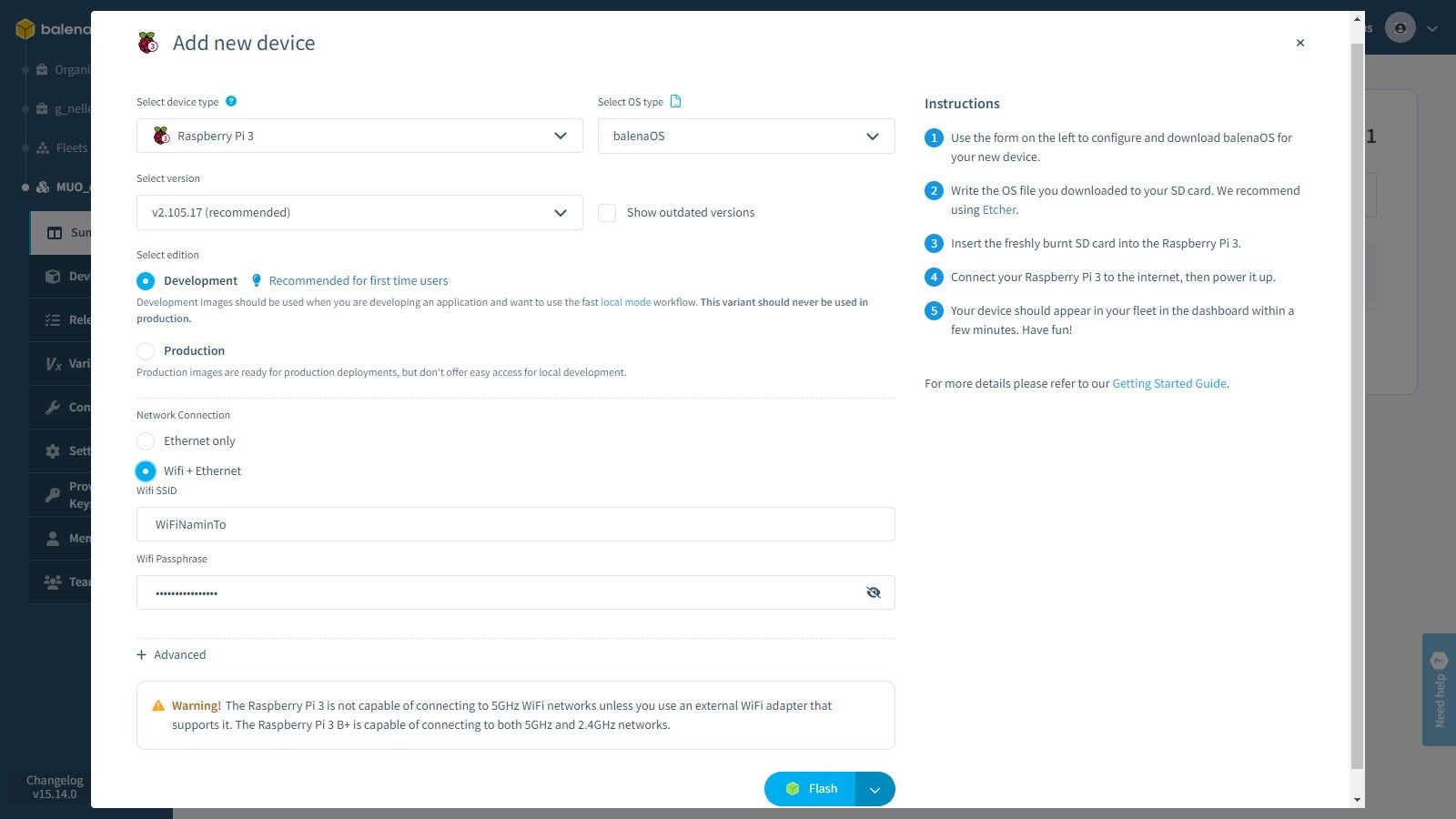Toggle Wifi passphrase visibility with the eye icon
Image resolution: width=1456 pixels, height=819 pixels.
pos(874,592)
